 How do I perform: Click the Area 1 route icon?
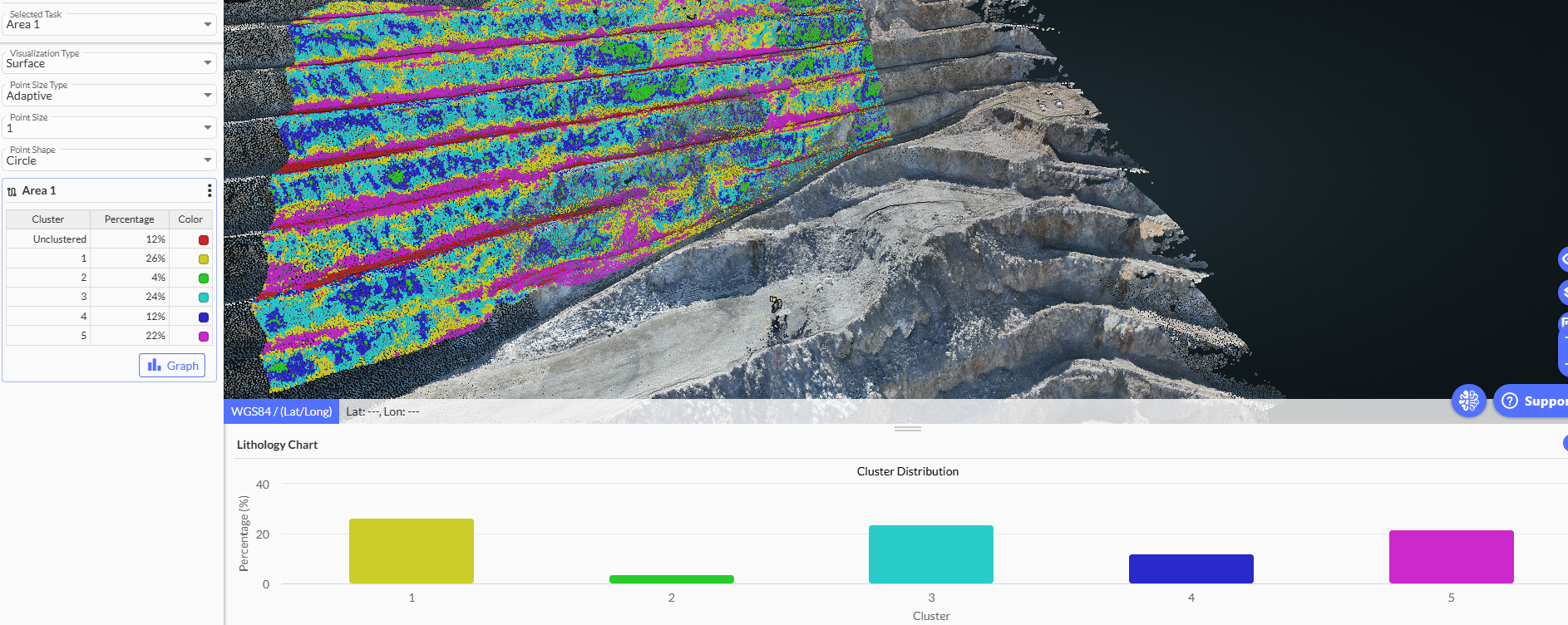pyautogui.click(x=12, y=192)
